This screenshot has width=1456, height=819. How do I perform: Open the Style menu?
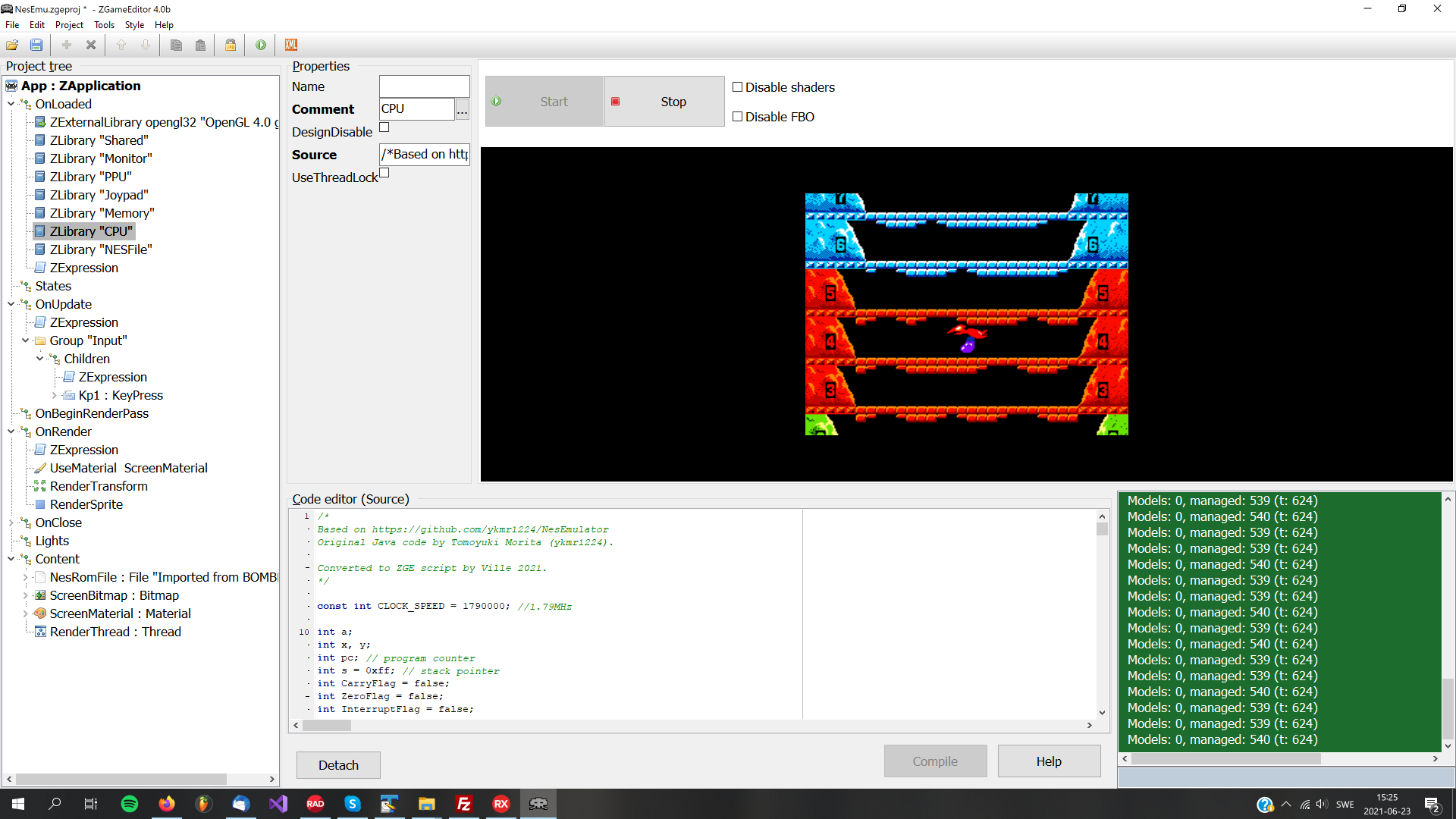click(x=134, y=25)
